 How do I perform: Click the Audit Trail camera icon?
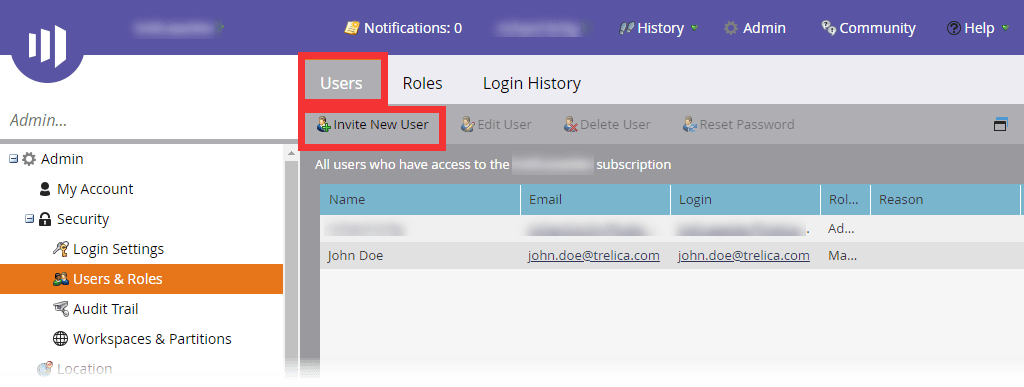[61, 309]
